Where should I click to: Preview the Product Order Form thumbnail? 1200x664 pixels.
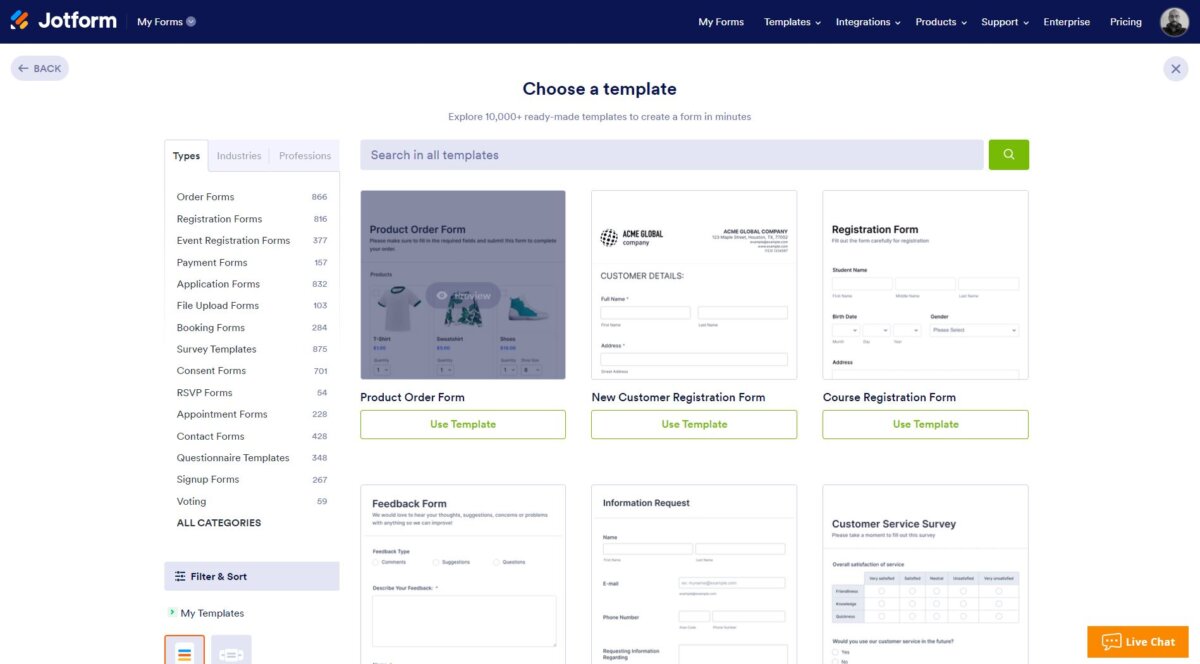tap(462, 295)
